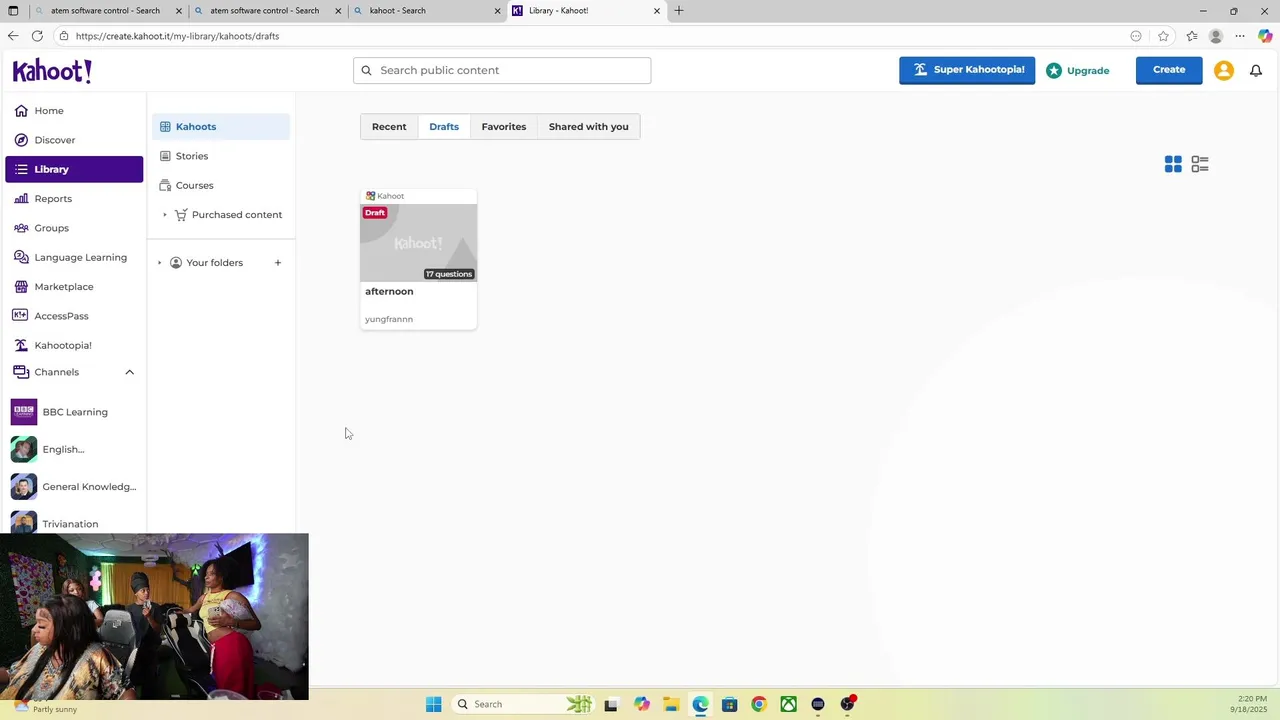Open the afternoon draft thumbnail
The height and width of the screenshot is (720, 1280).
pyautogui.click(x=418, y=243)
